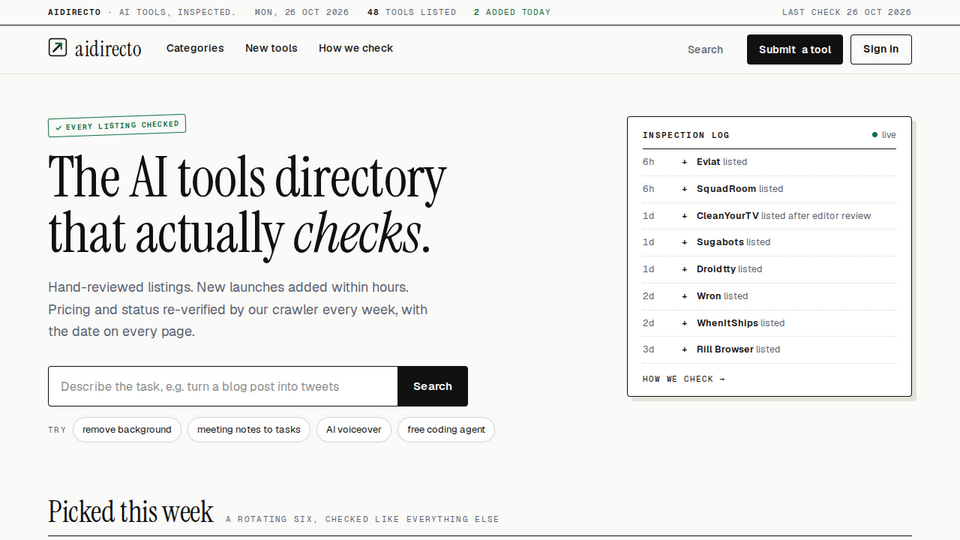Click the plus icon beside WhenItShips
The width and height of the screenshot is (960, 540).
coord(684,323)
